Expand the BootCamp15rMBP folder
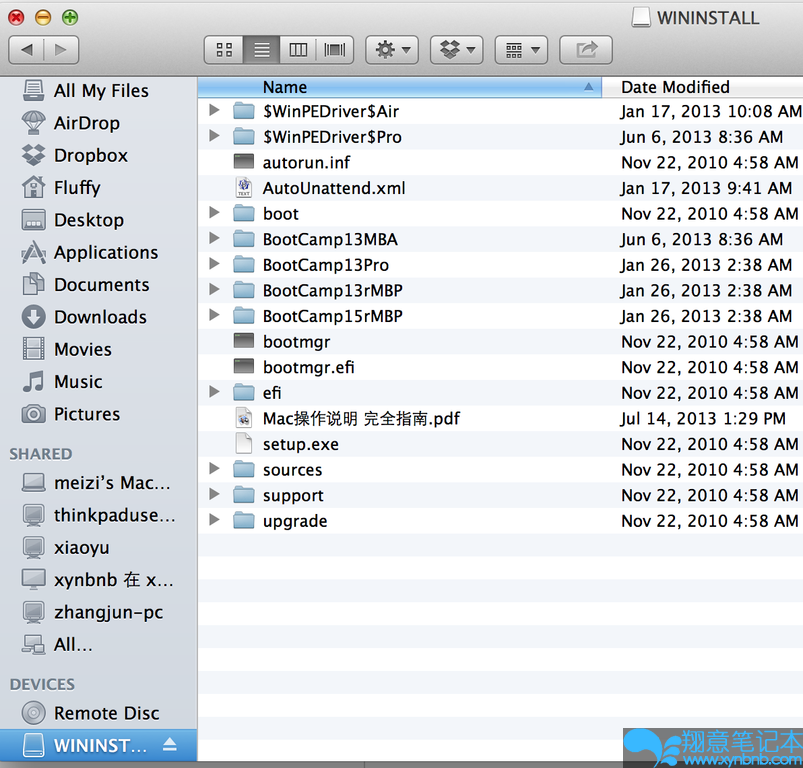Image resolution: width=803 pixels, height=768 pixels. coord(215,315)
